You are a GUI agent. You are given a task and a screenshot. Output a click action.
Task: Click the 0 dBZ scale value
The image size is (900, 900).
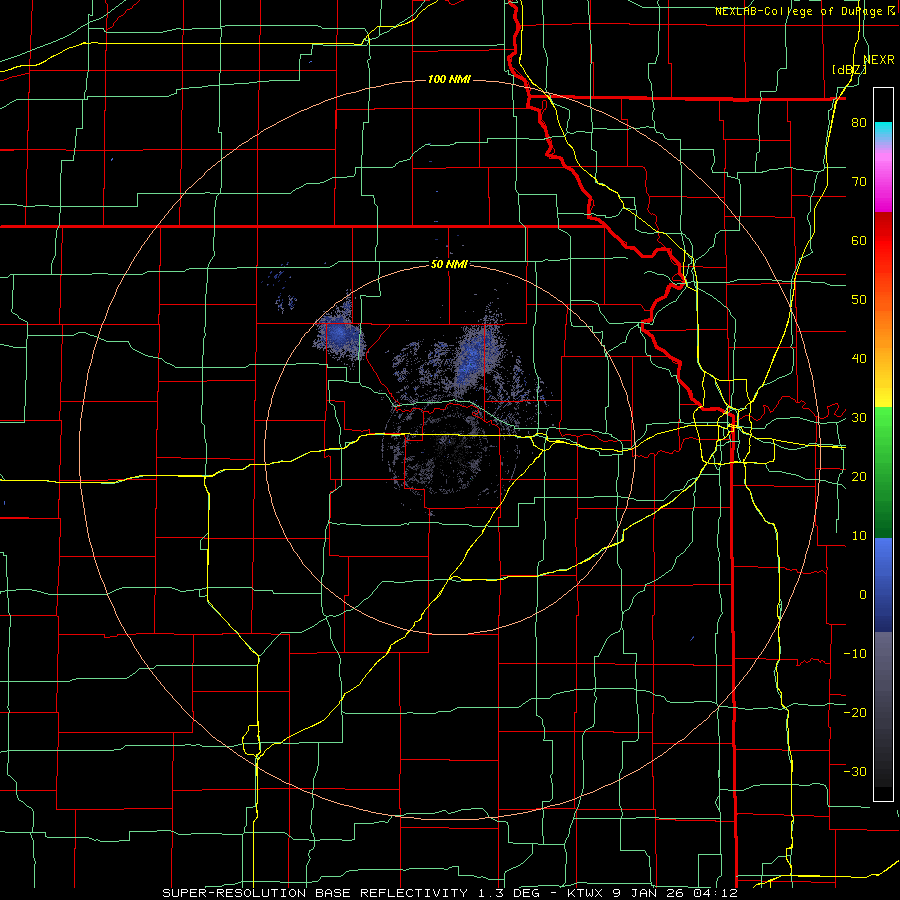[863, 595]
